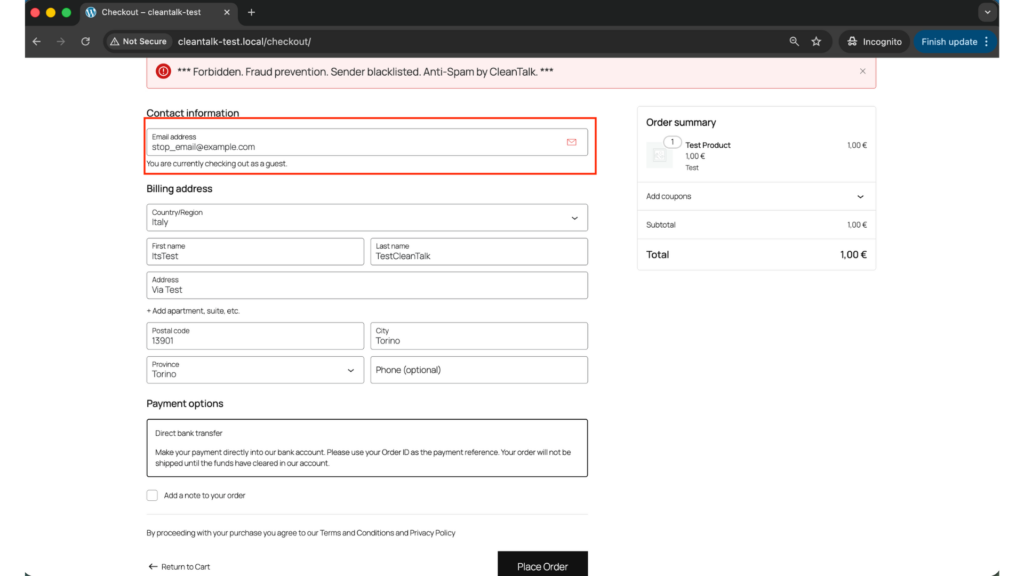Click the bookmark star in the address bar
This screenshot has height=576, width=1024.
click(816, 41)
